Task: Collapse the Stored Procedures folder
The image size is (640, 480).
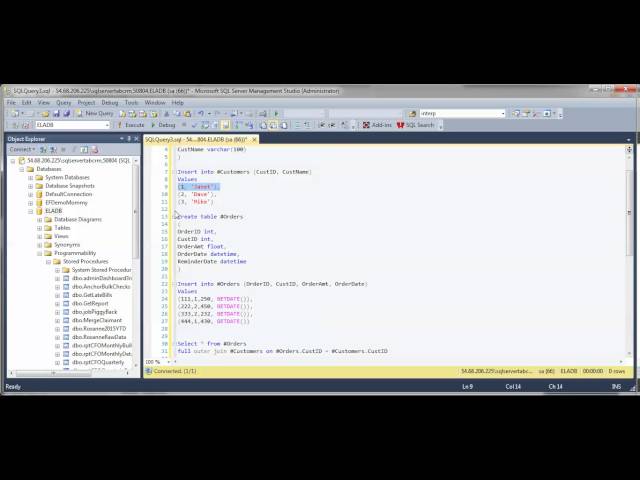Action: [x=48, y=262]
